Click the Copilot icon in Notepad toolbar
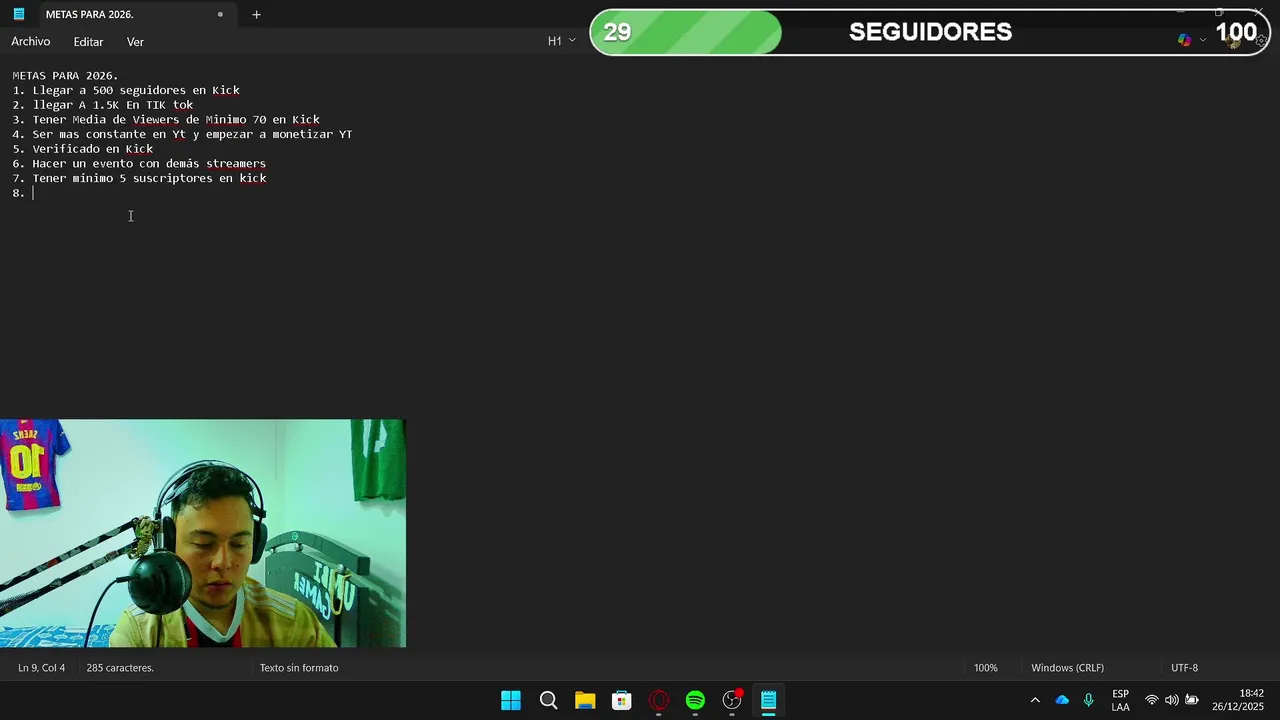Screen dimensions: 1280x720 click(x=1184, y=40)
